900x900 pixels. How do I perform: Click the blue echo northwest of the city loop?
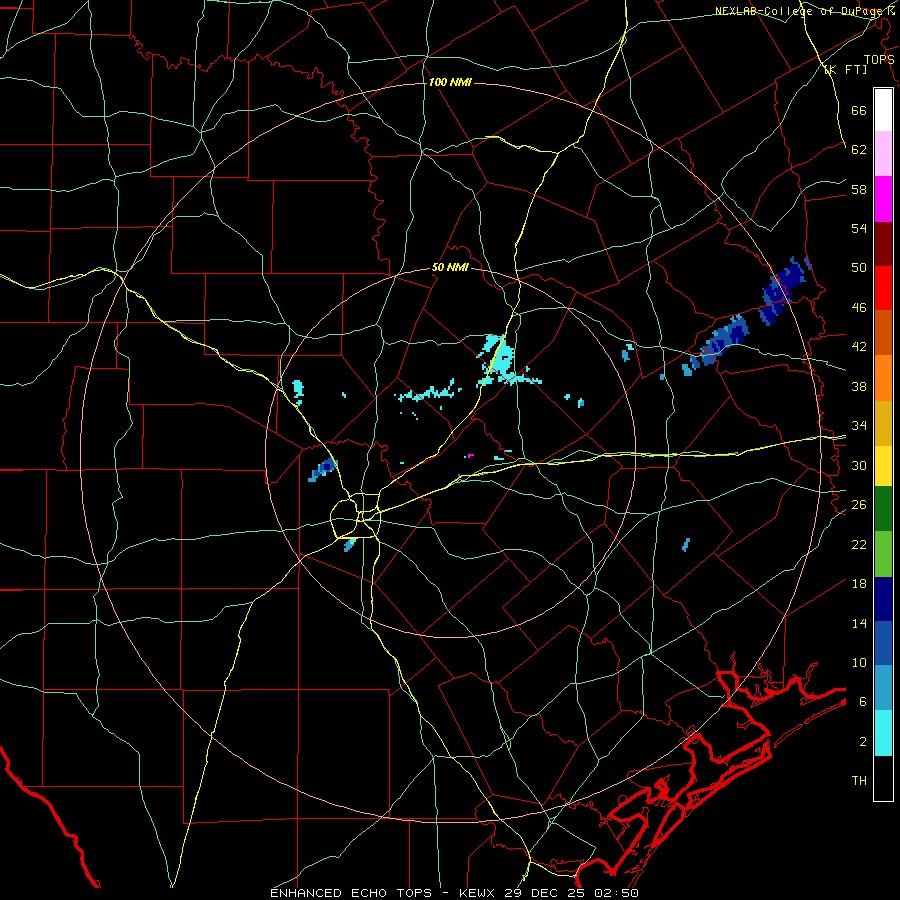pyautogui.click(x=323, y=470)
